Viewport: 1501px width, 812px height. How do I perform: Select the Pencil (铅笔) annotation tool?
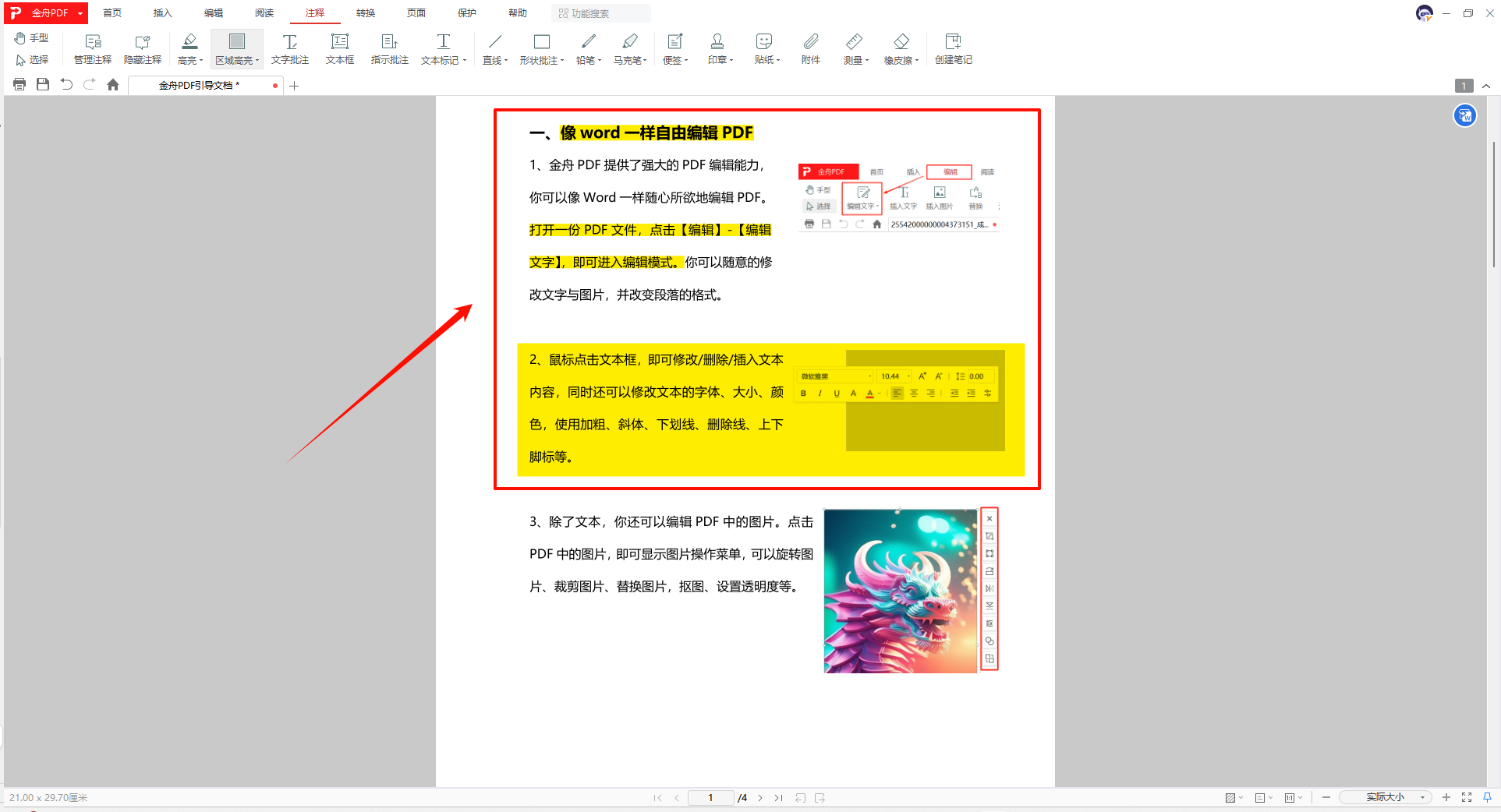pyautogui.click(x=587, y=48)
